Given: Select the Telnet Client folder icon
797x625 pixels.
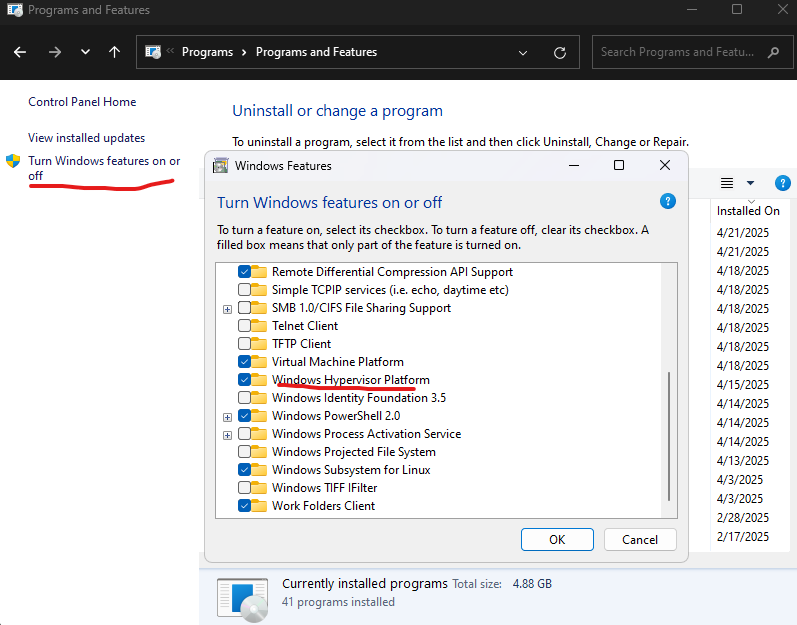Looking at the screenshot, I should pos(259,326).
